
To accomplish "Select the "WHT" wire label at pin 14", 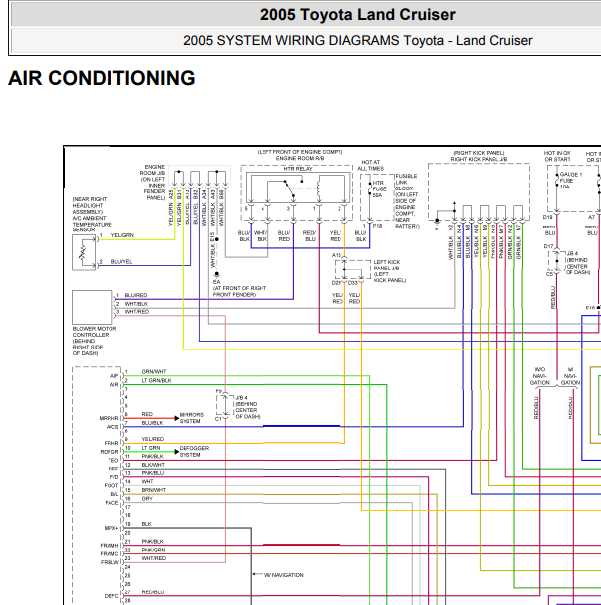I will (x=147, y=482).
